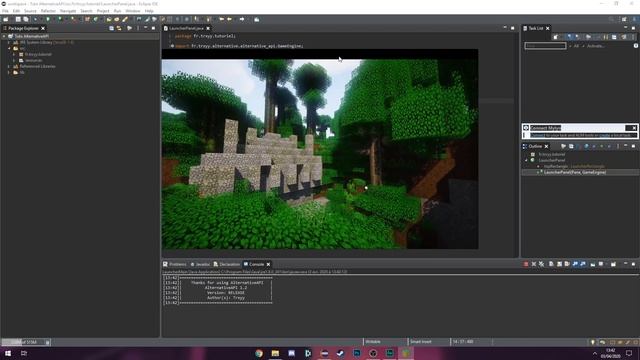
Task: Collapse the src folder node
Action: pos(9,48)
